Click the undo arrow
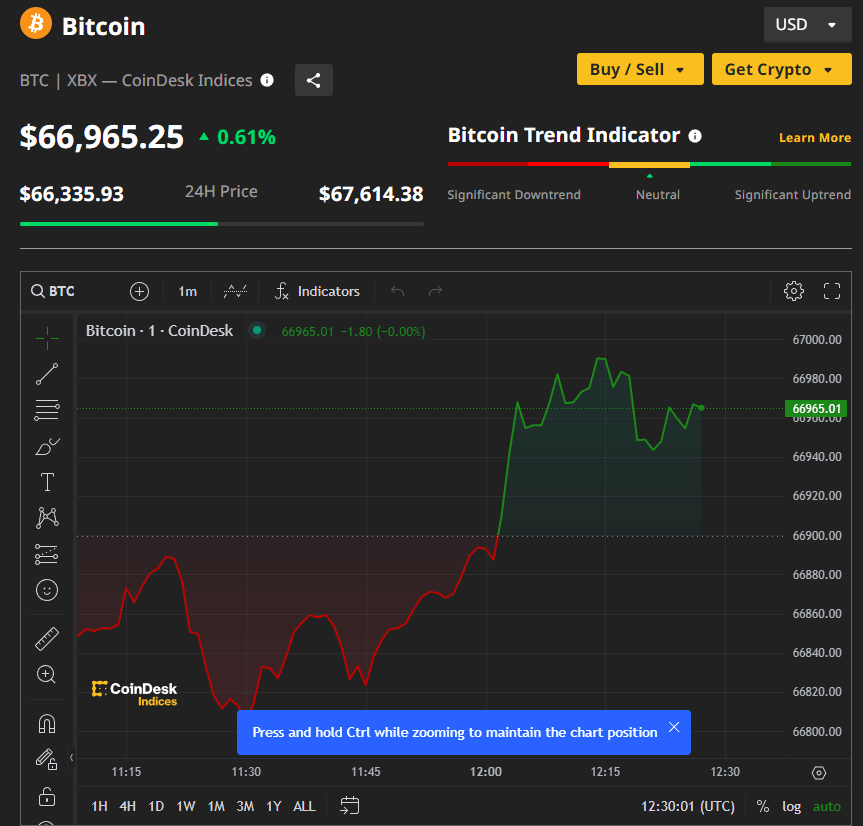This screenshot has height=826, width=863. click(397, 291)
